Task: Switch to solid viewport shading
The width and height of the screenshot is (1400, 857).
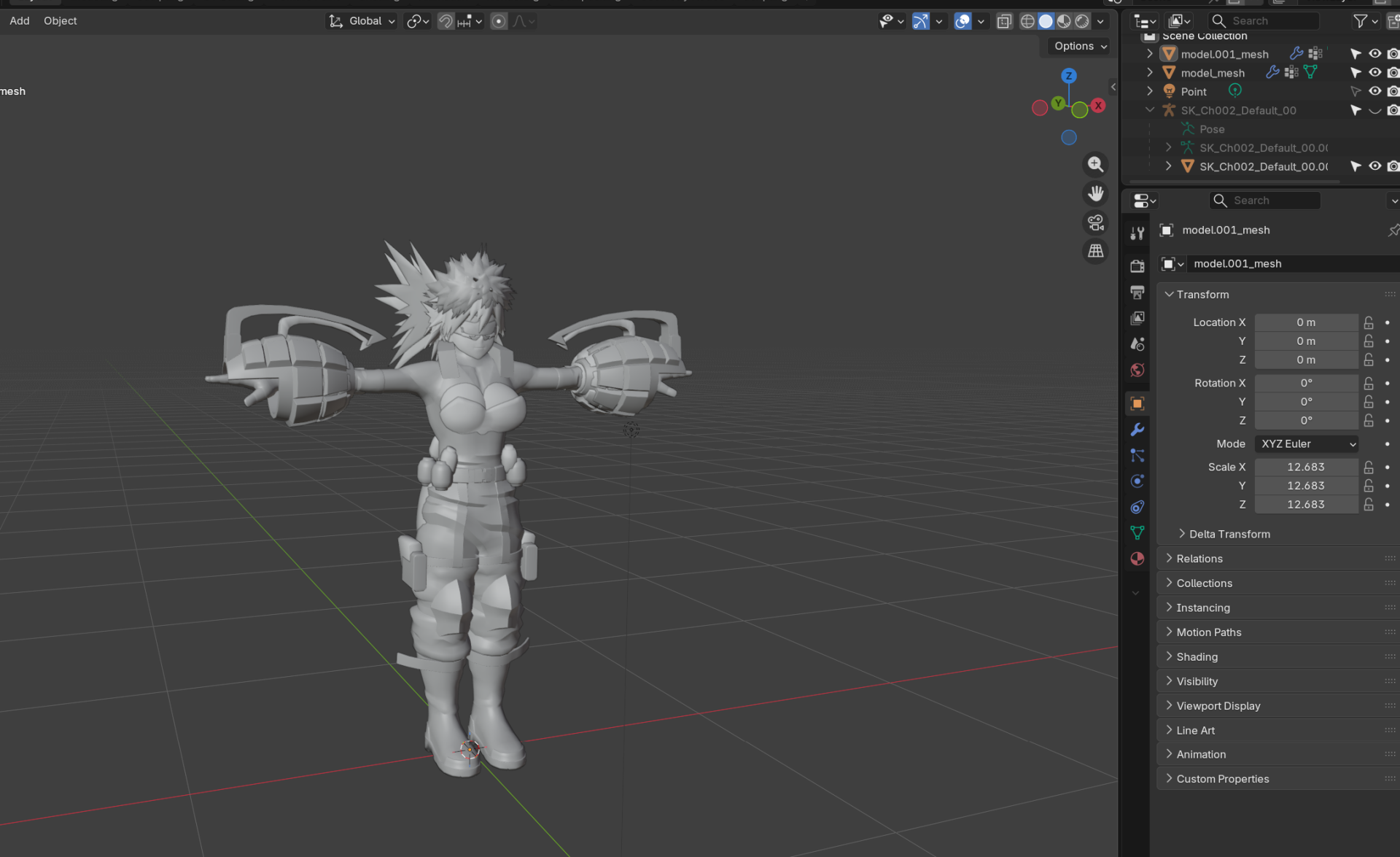Action: click(1046, 21)
